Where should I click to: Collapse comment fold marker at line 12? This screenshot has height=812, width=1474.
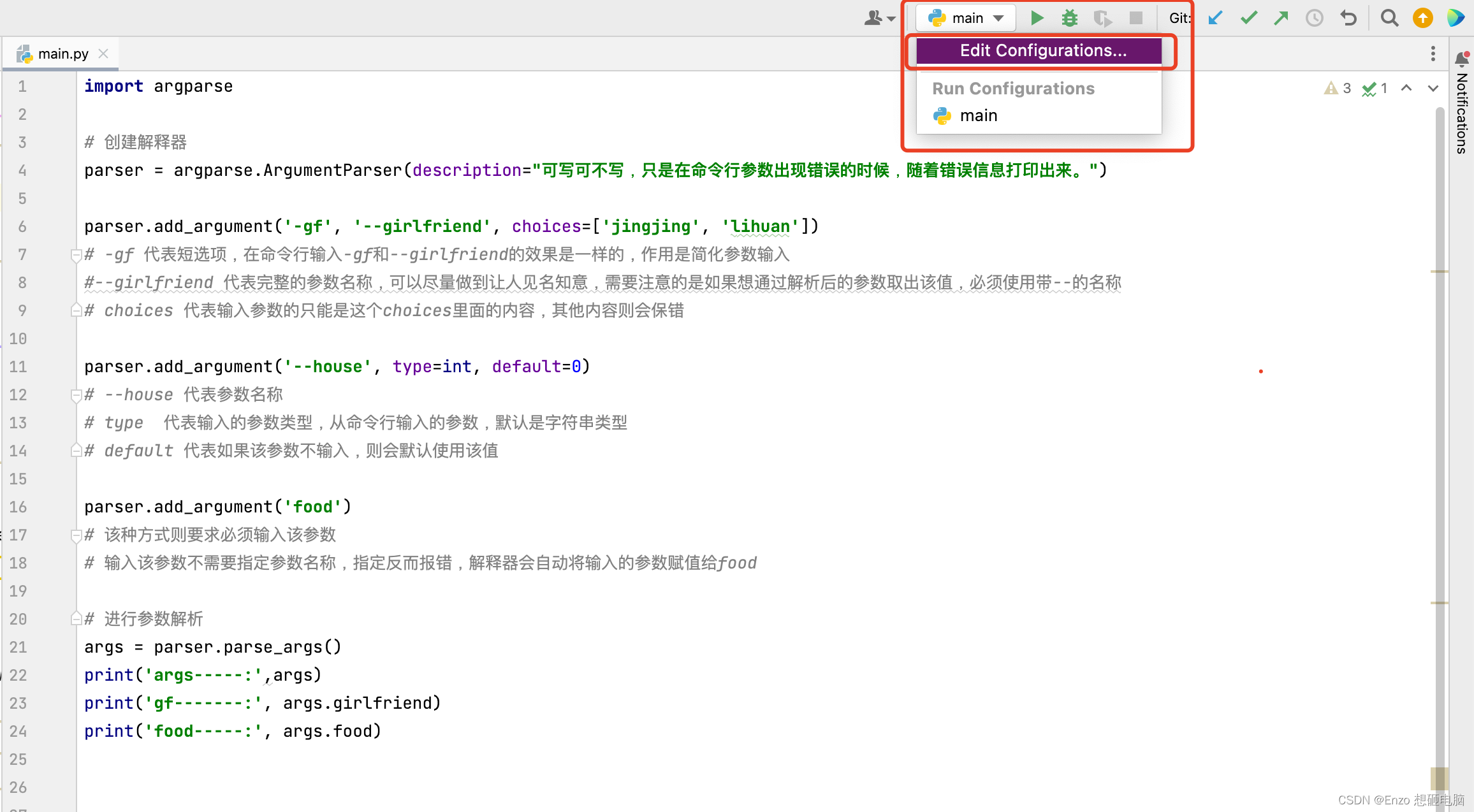(76, 395)
